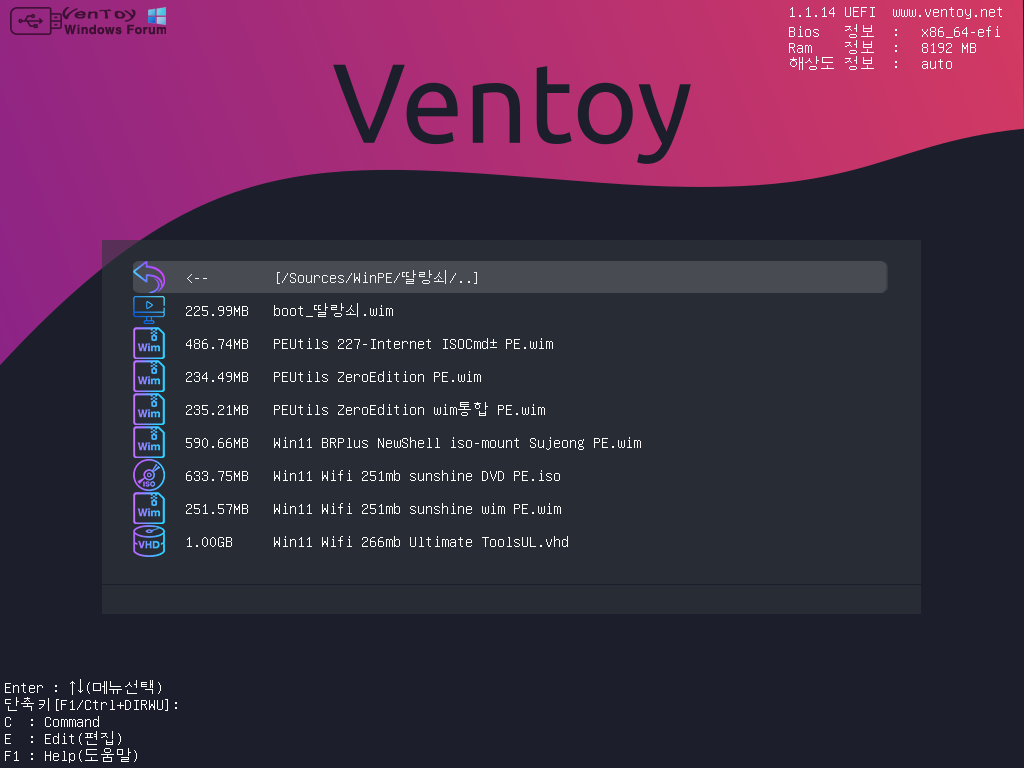
Task: Click the 단축키[F1/Ctrl+DIRWU] shortcut line
Action: (x=91, y=705)
